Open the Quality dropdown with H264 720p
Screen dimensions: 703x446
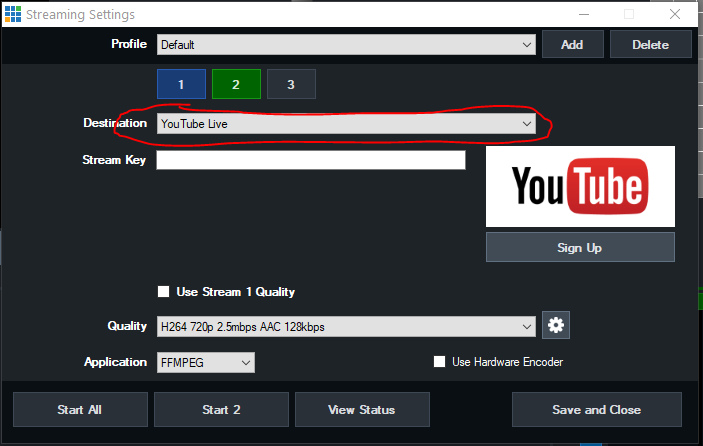click(346, 326)
